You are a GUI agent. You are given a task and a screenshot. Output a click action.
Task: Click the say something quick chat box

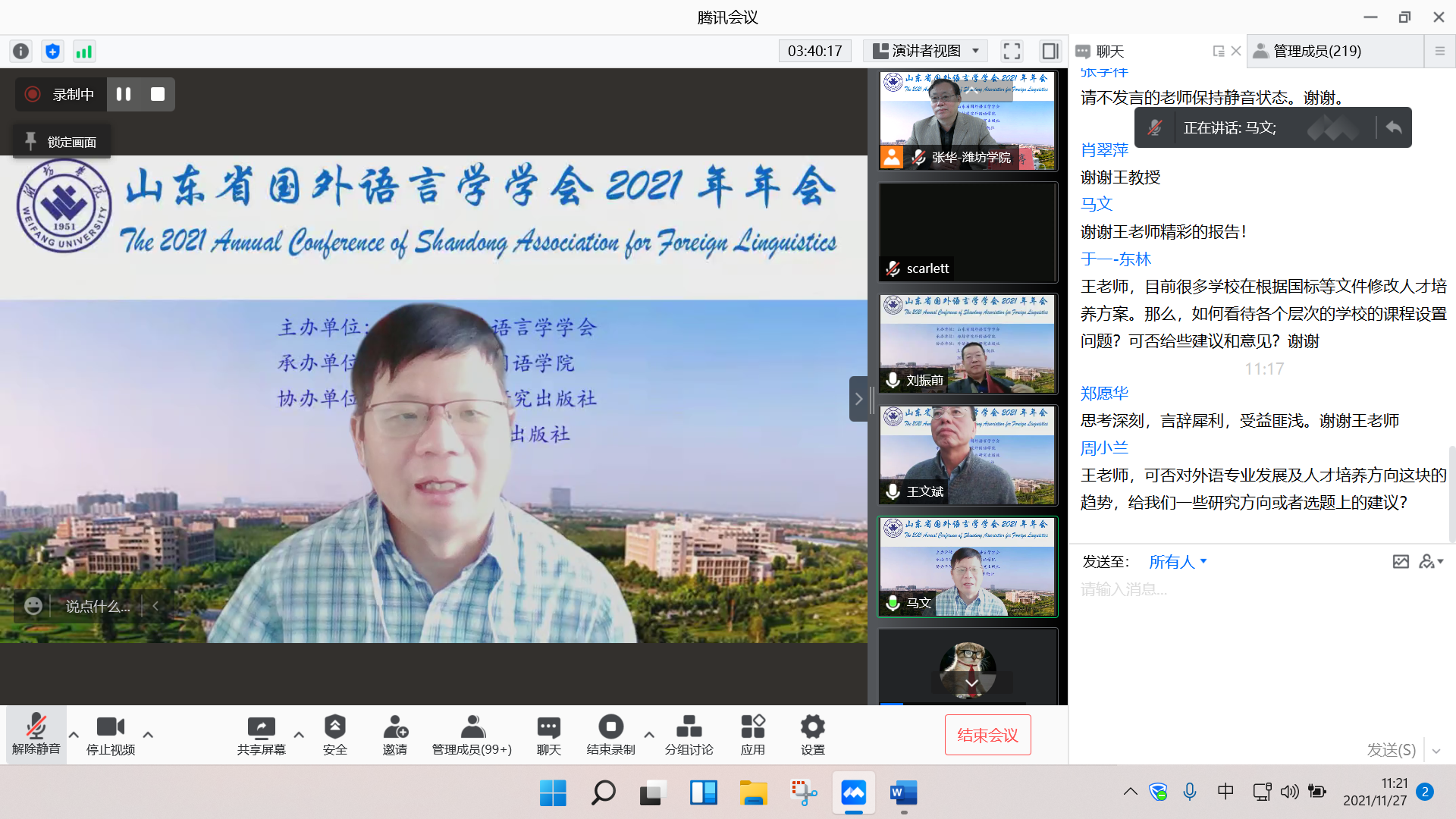98,606
